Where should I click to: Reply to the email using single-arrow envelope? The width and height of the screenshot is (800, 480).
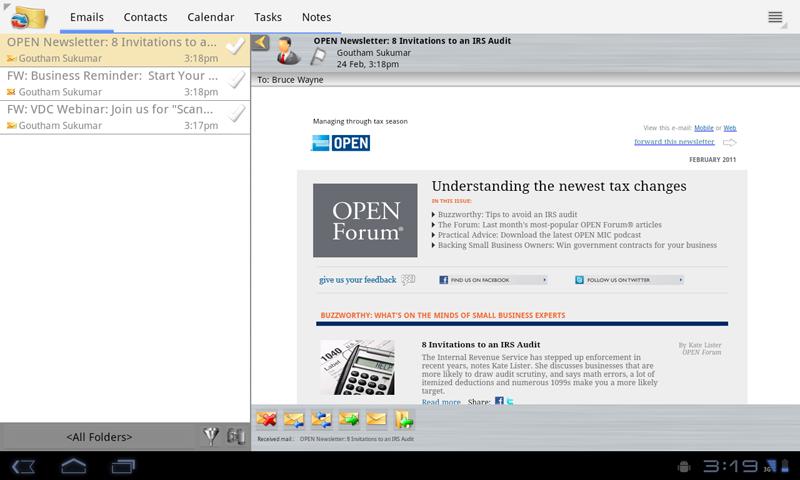click(x=294, y=419)
